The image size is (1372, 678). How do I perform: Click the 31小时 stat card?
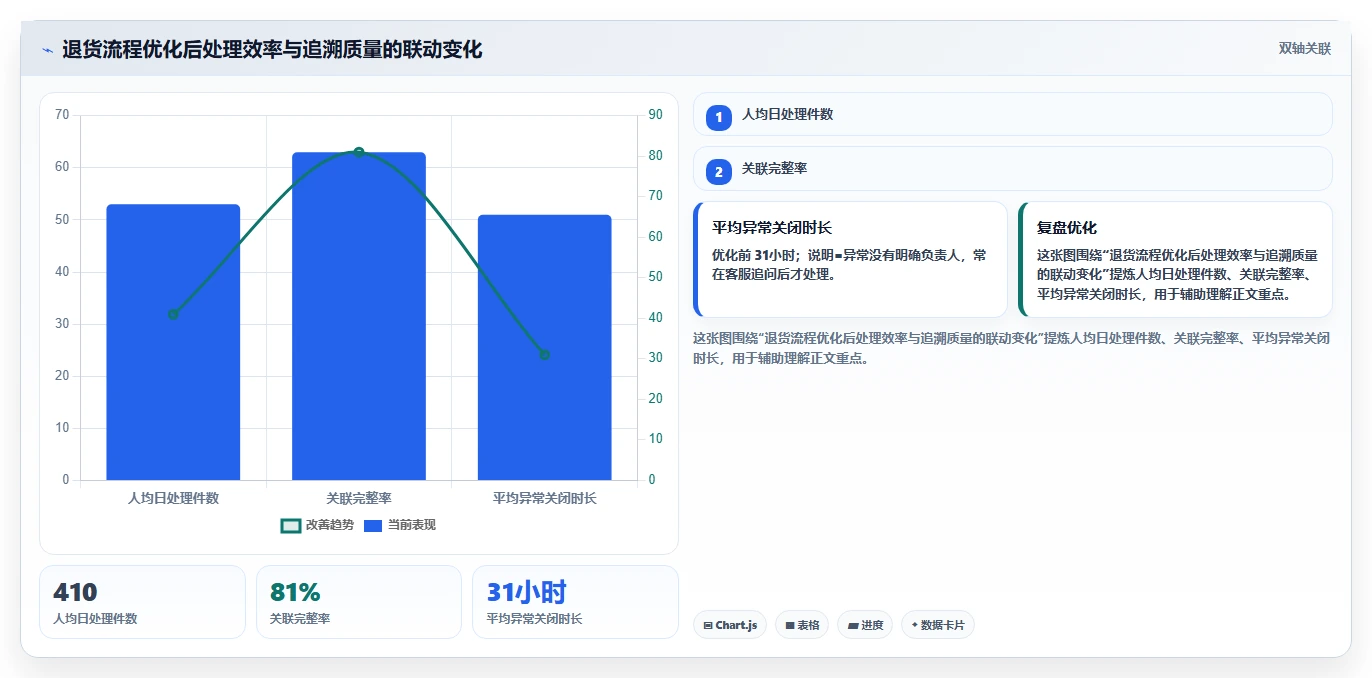click(x=575, y=602)
